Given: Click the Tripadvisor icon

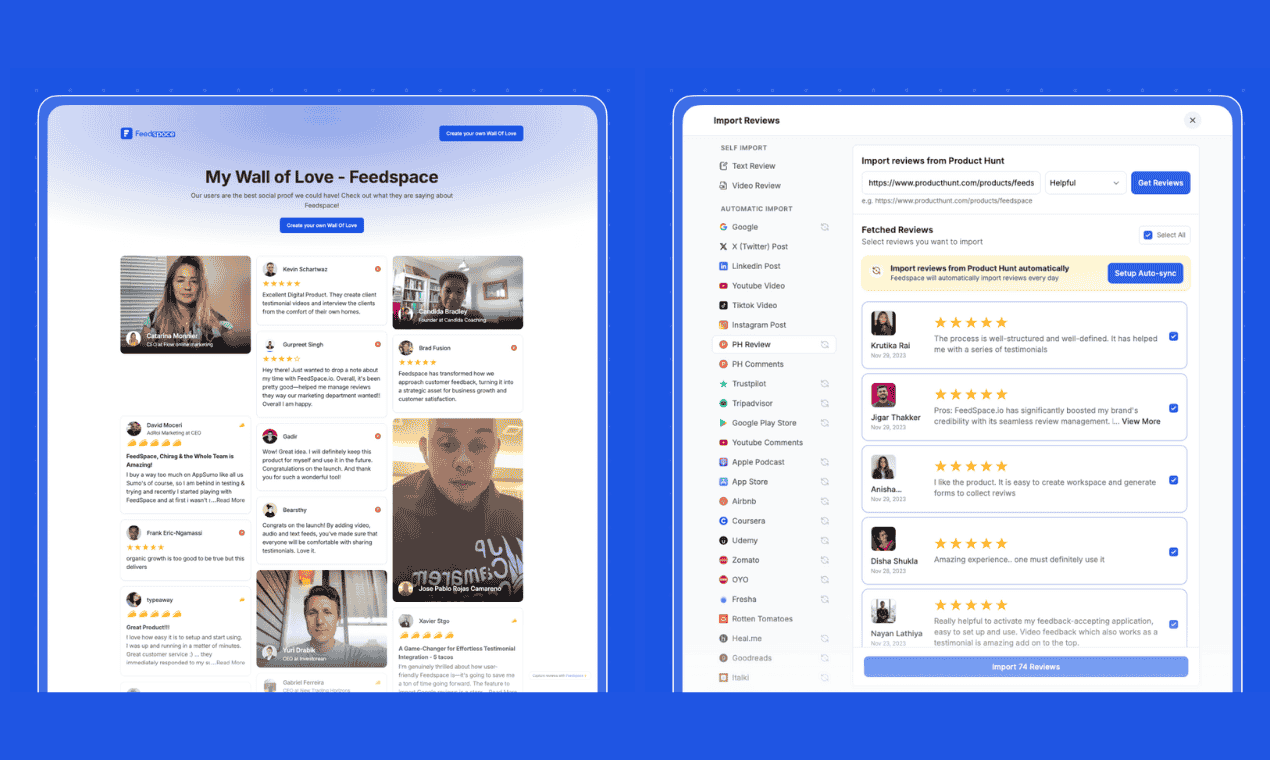Looking at the screenshot, I should point(723,403).
